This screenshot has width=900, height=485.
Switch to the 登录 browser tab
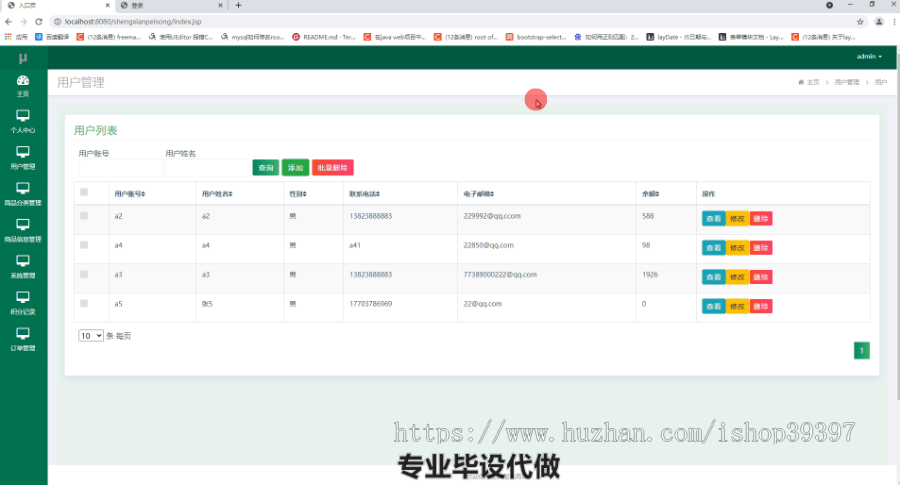170,5
